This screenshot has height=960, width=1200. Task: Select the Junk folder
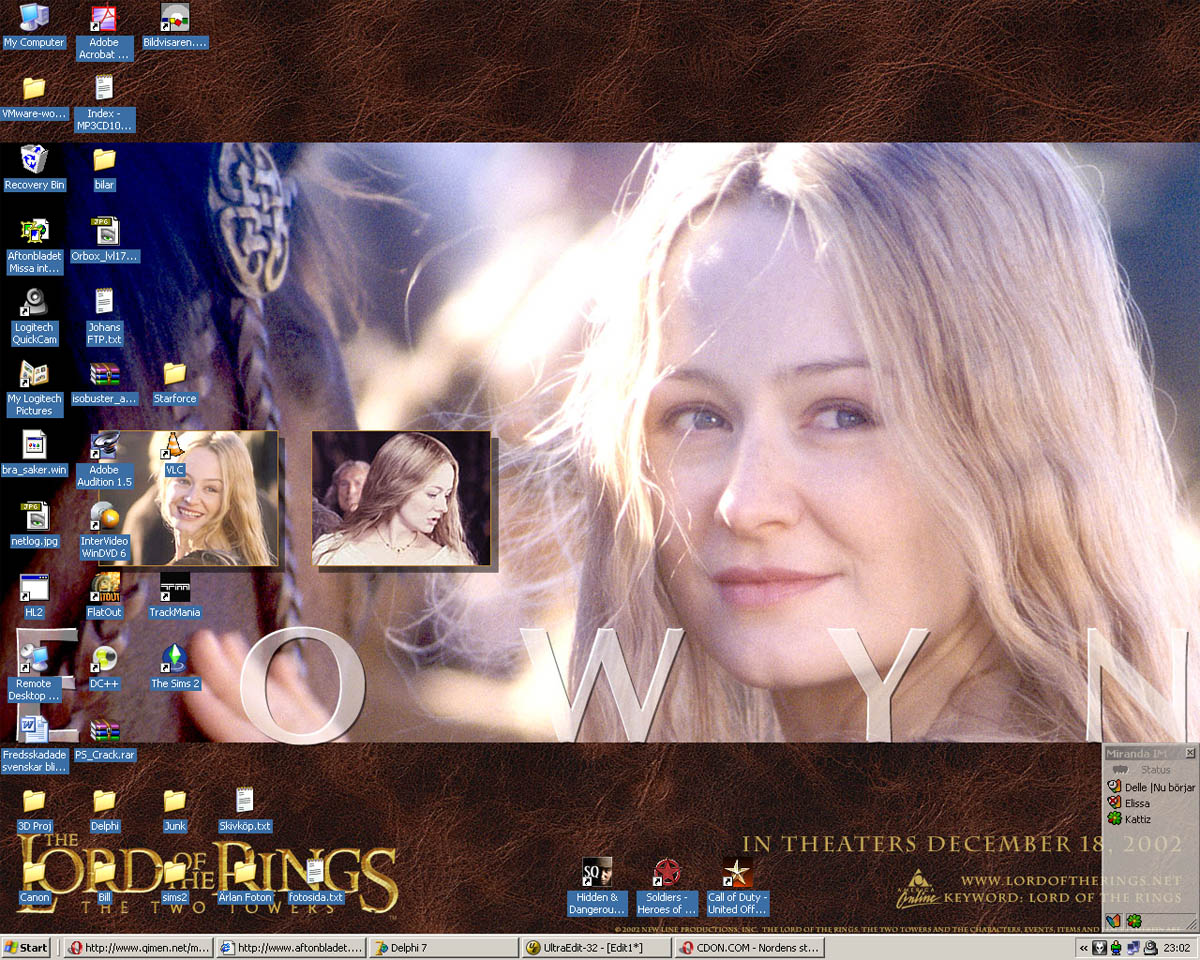click(x=175, y=810)
